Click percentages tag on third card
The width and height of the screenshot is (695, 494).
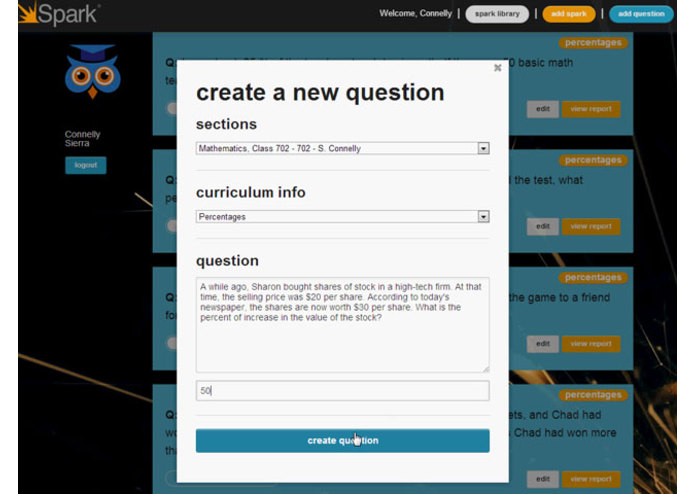(x=593, y=278)
